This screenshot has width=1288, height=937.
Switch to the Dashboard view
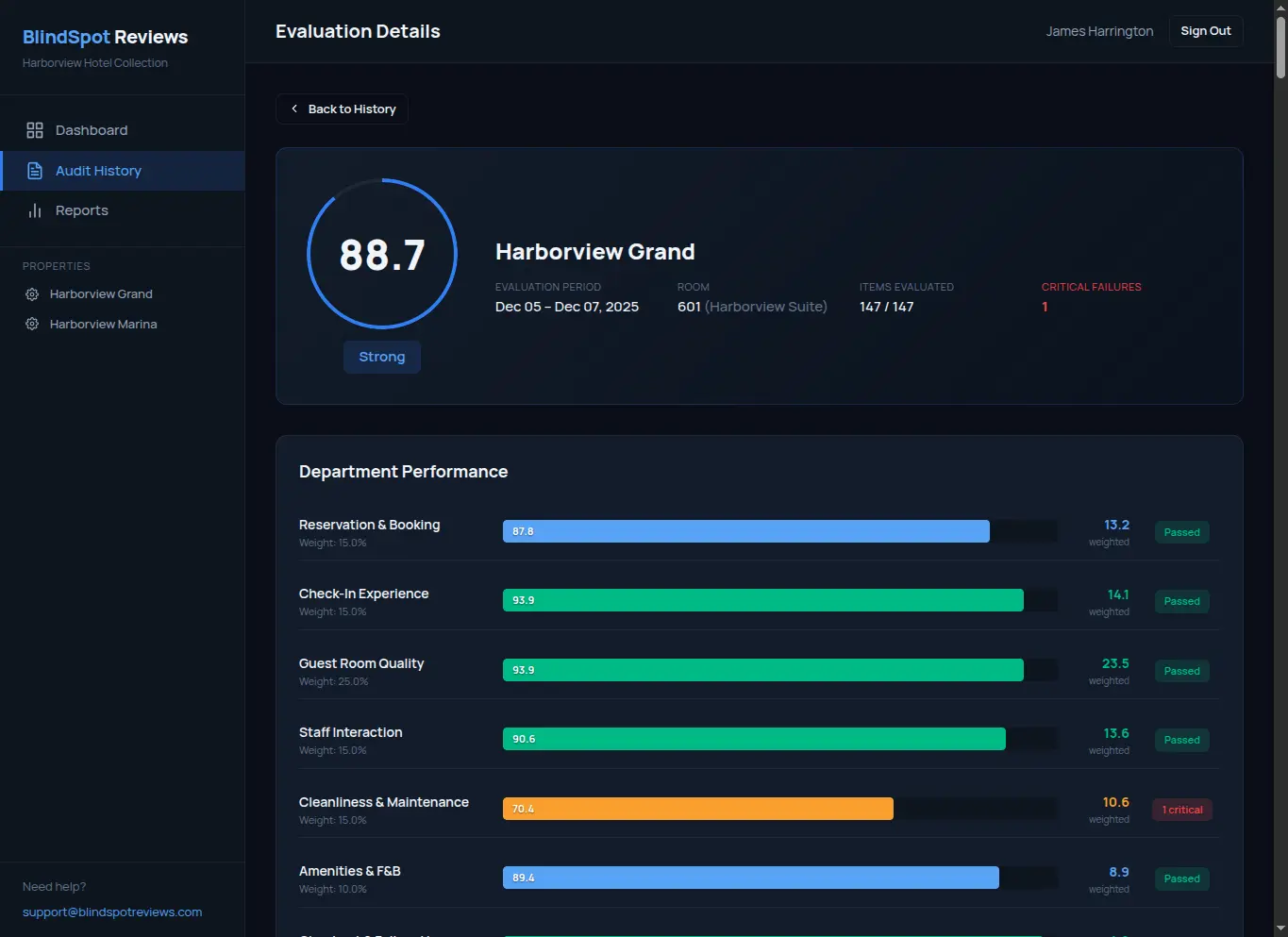point(92,129)
